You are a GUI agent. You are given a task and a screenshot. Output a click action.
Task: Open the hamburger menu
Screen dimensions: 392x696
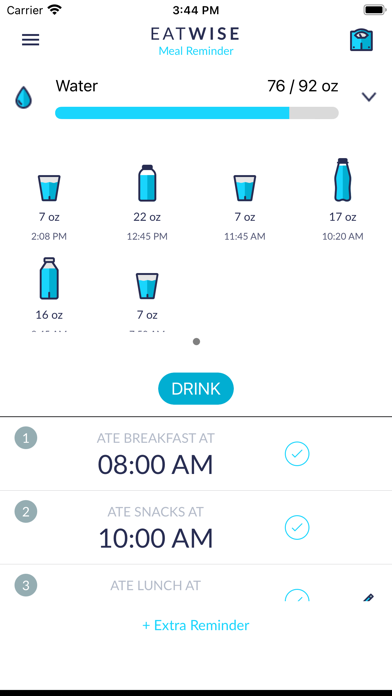point(31,40)
